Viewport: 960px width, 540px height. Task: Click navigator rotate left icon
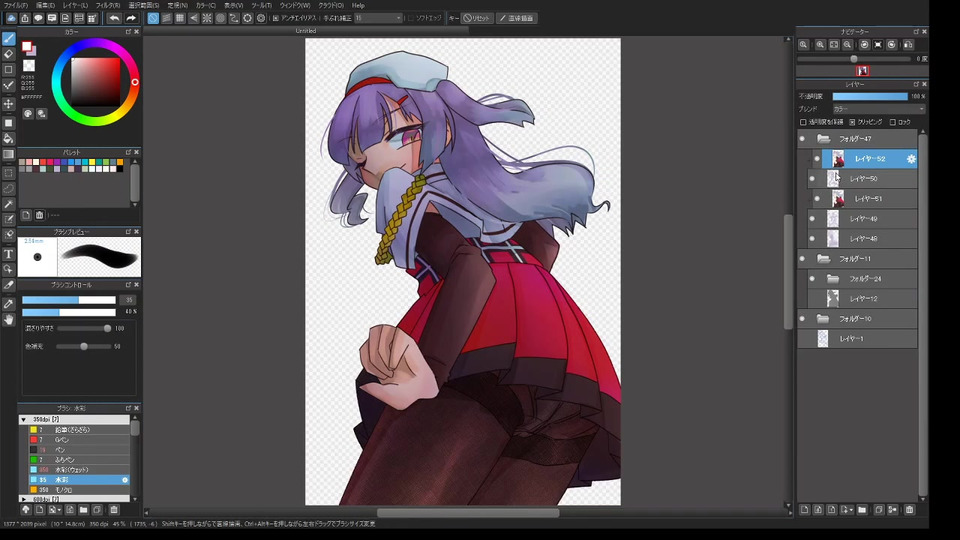click(x=864, y=45)
